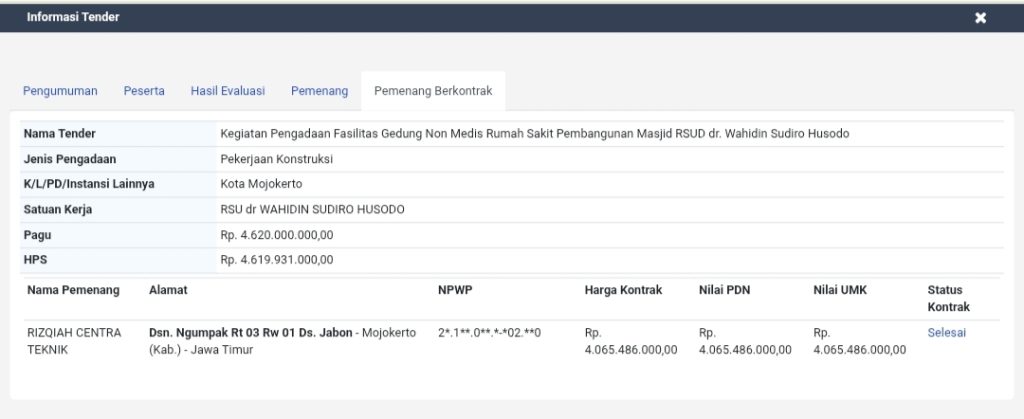Click the Nama Pemenang column header
Image resolution: width=1024 pixels, height=419 pixels.
[x=73, y=290]
